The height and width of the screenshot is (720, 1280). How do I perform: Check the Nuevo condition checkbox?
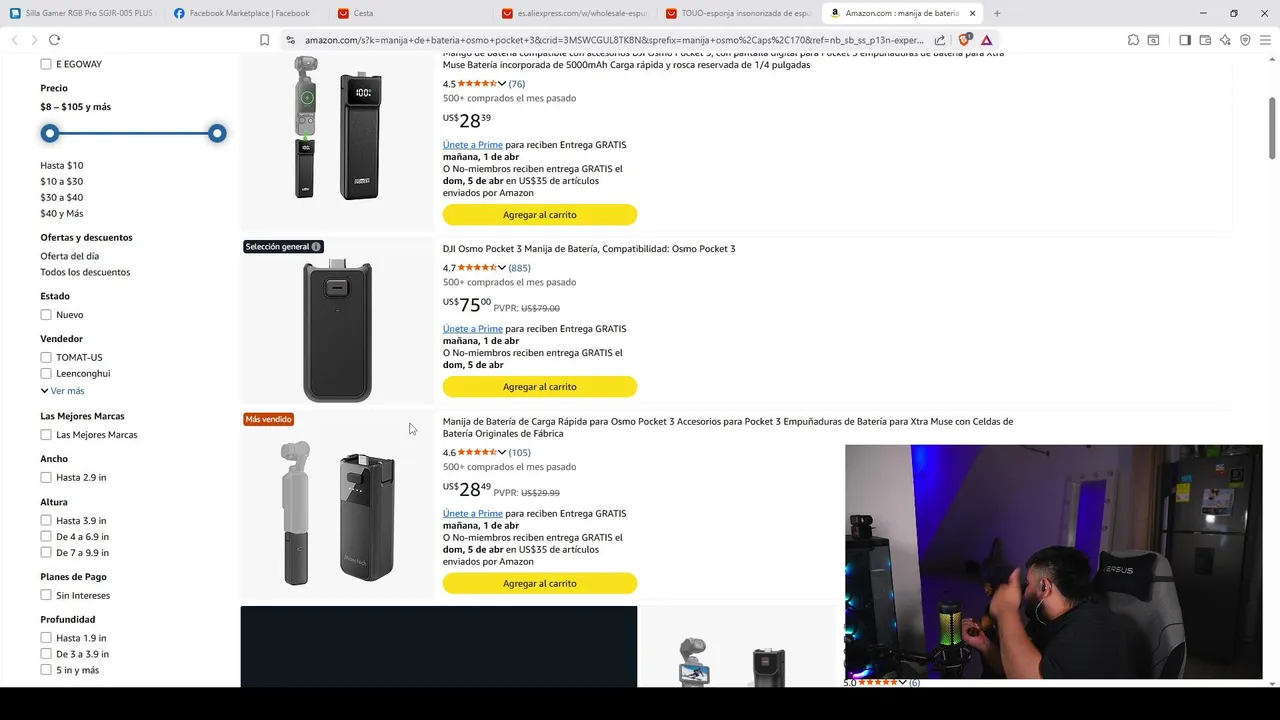click(46, 315)
